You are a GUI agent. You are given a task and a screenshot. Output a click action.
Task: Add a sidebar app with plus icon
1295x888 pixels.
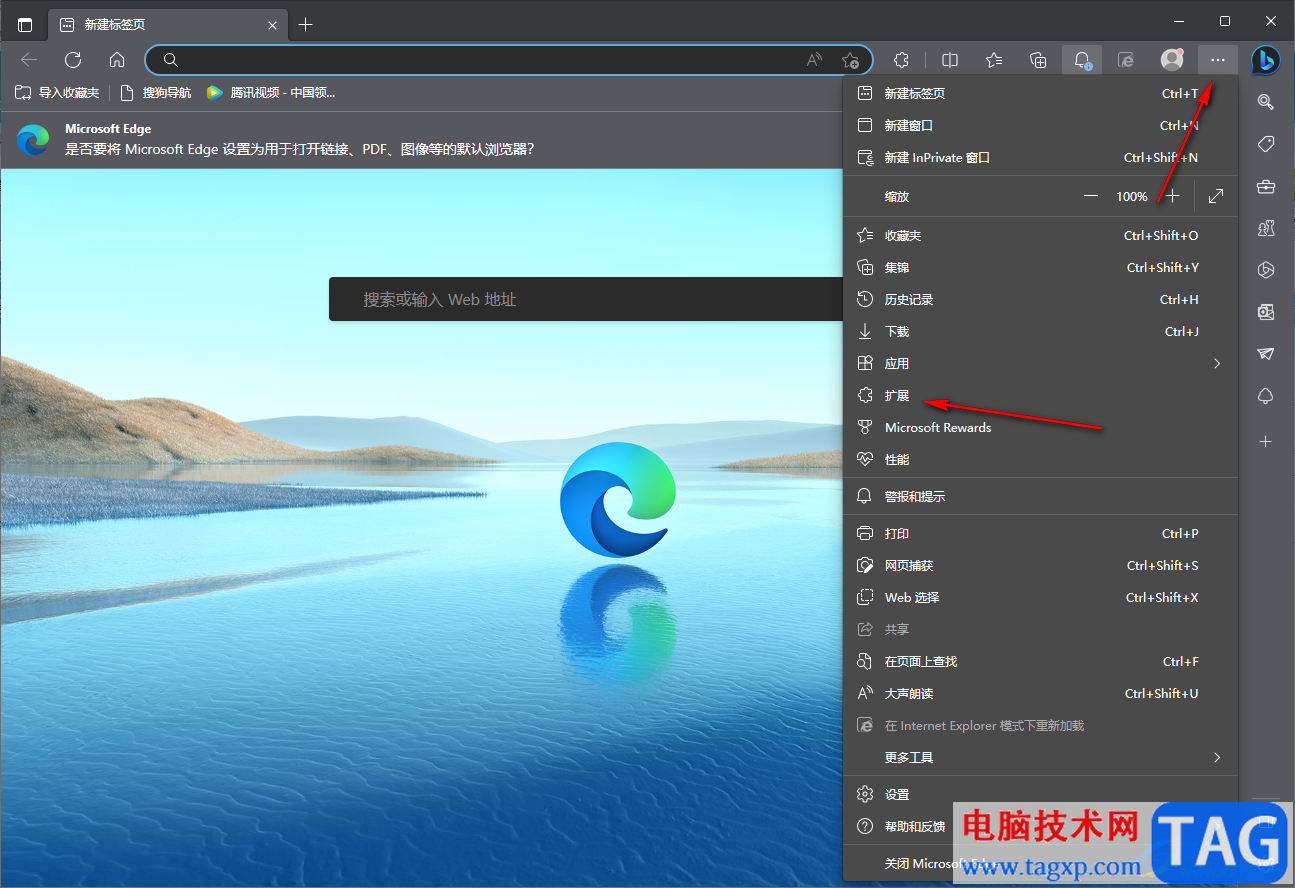pyautogui.click(x=1265, y=441)
